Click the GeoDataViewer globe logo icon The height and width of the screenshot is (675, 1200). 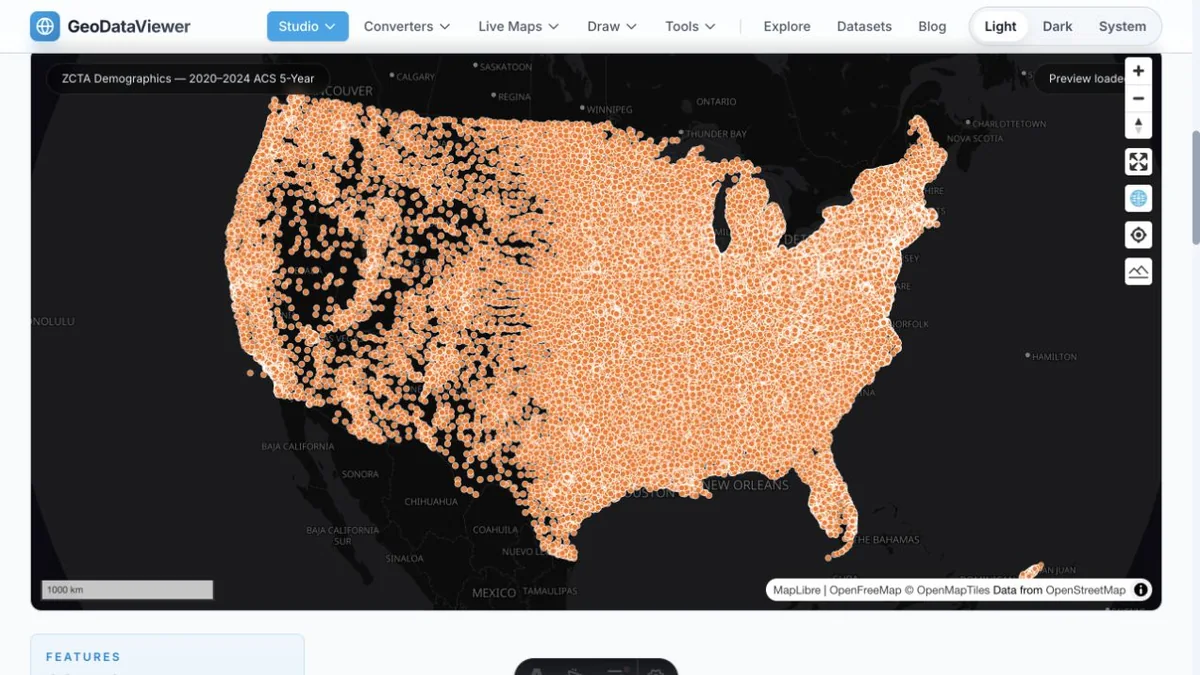coord(45,26)
